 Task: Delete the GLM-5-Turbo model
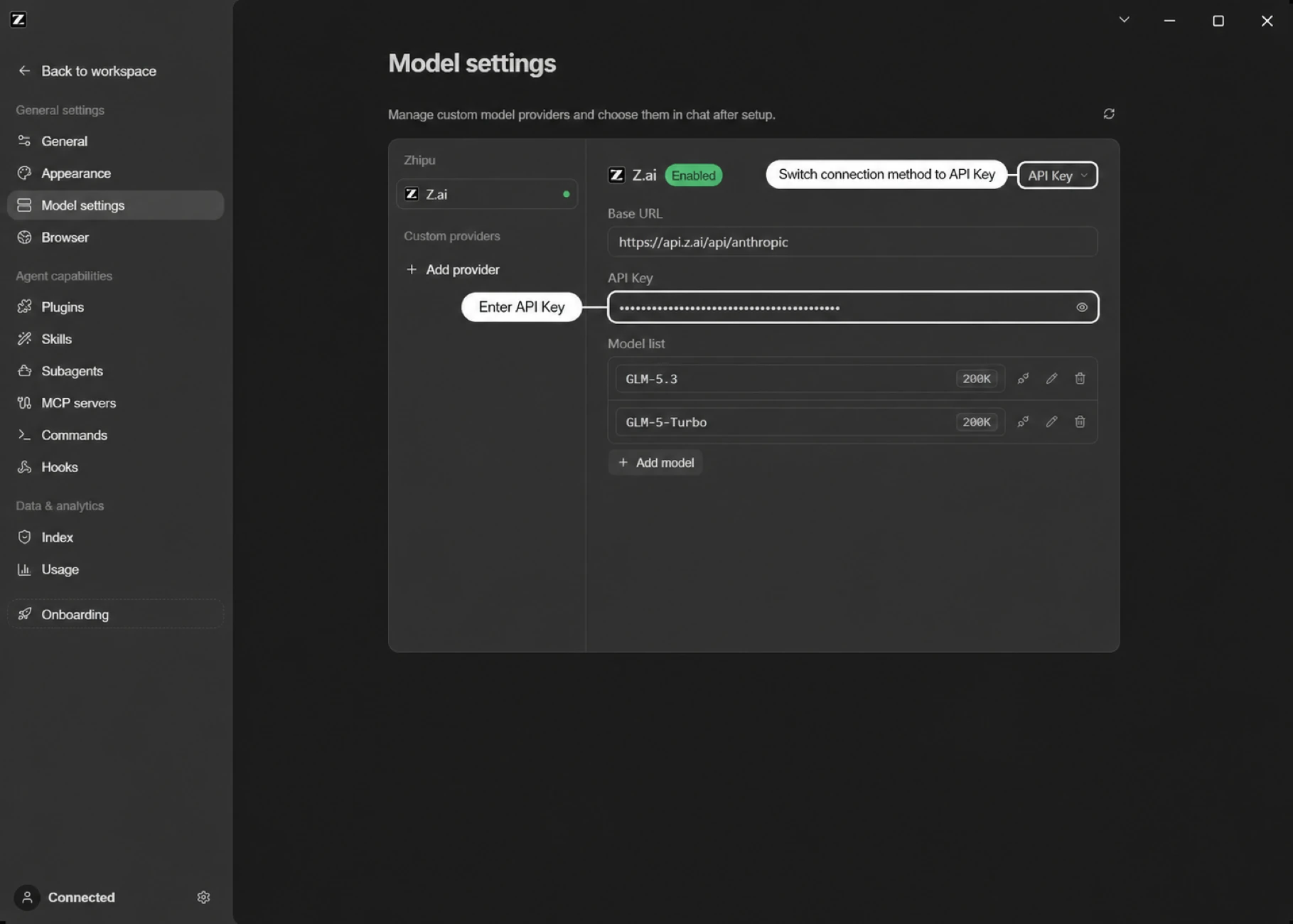pyautogui.click(x=1079, y=421)
